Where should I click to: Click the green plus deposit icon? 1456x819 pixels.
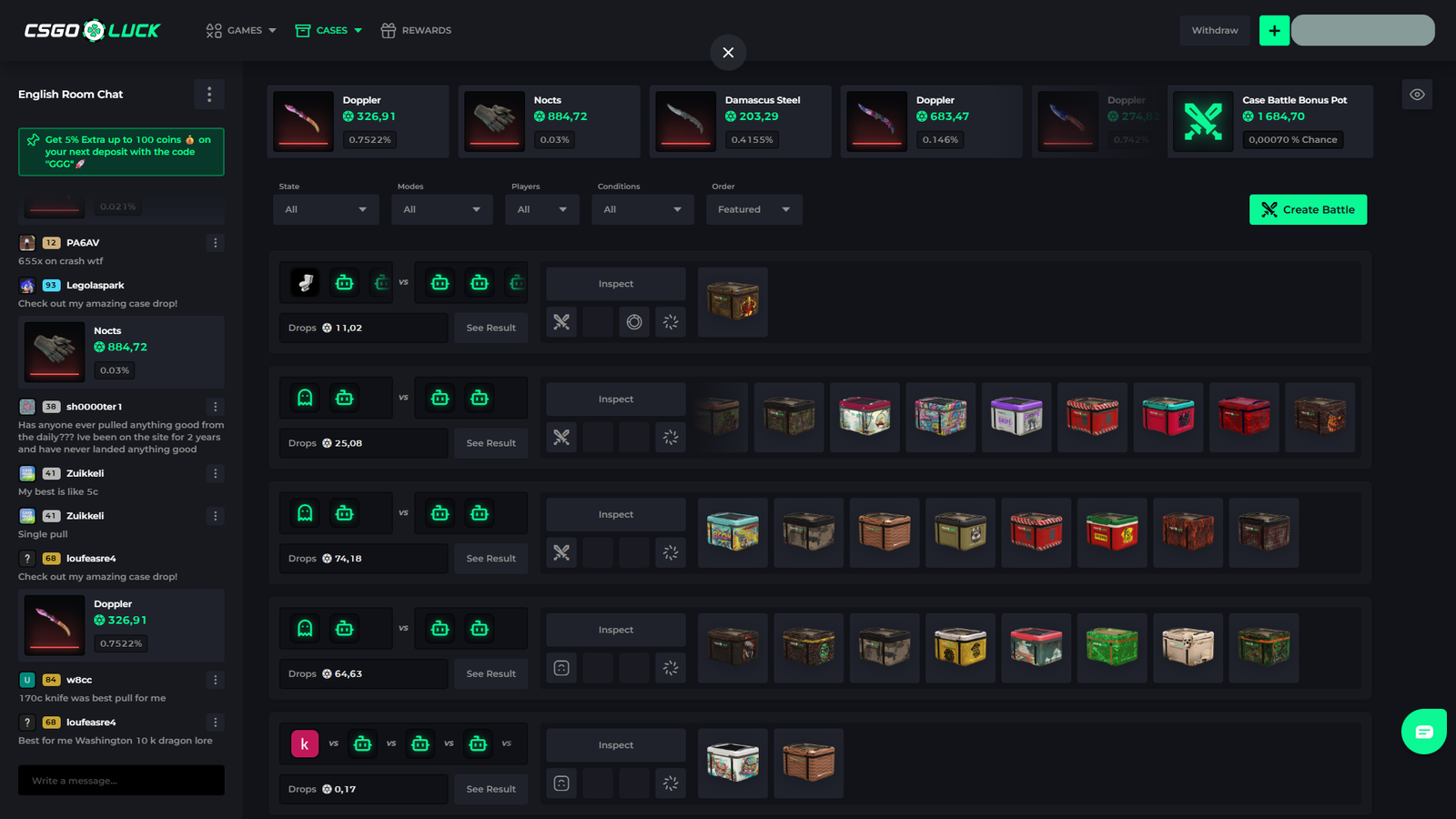(x=1274, y=30)
